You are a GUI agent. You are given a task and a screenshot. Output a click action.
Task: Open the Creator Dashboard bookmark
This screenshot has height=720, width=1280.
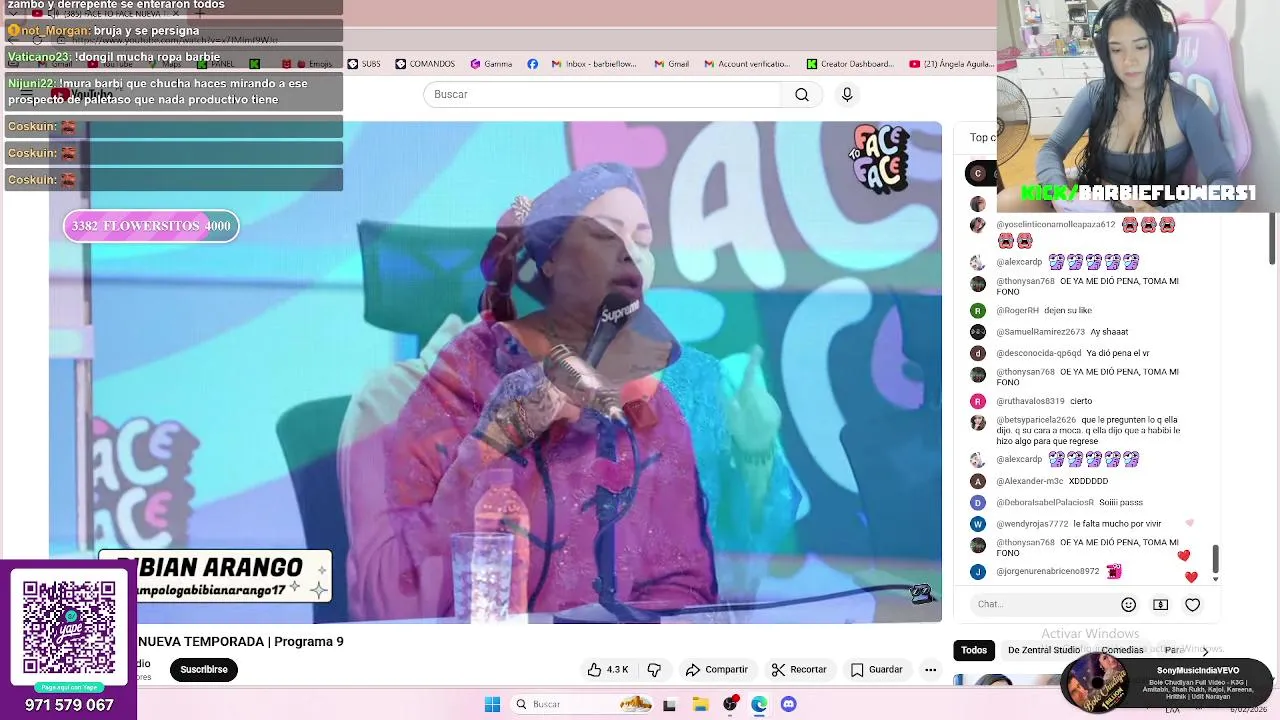tap(850, 64)
